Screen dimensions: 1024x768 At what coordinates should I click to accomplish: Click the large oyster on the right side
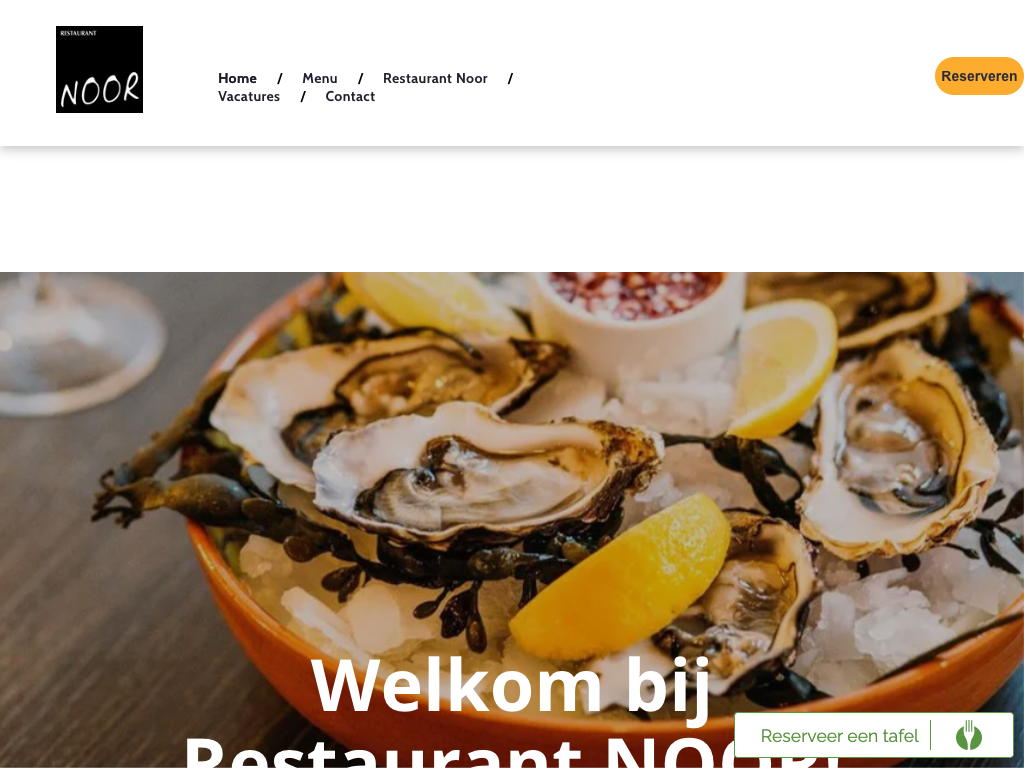tap(898, 451)
